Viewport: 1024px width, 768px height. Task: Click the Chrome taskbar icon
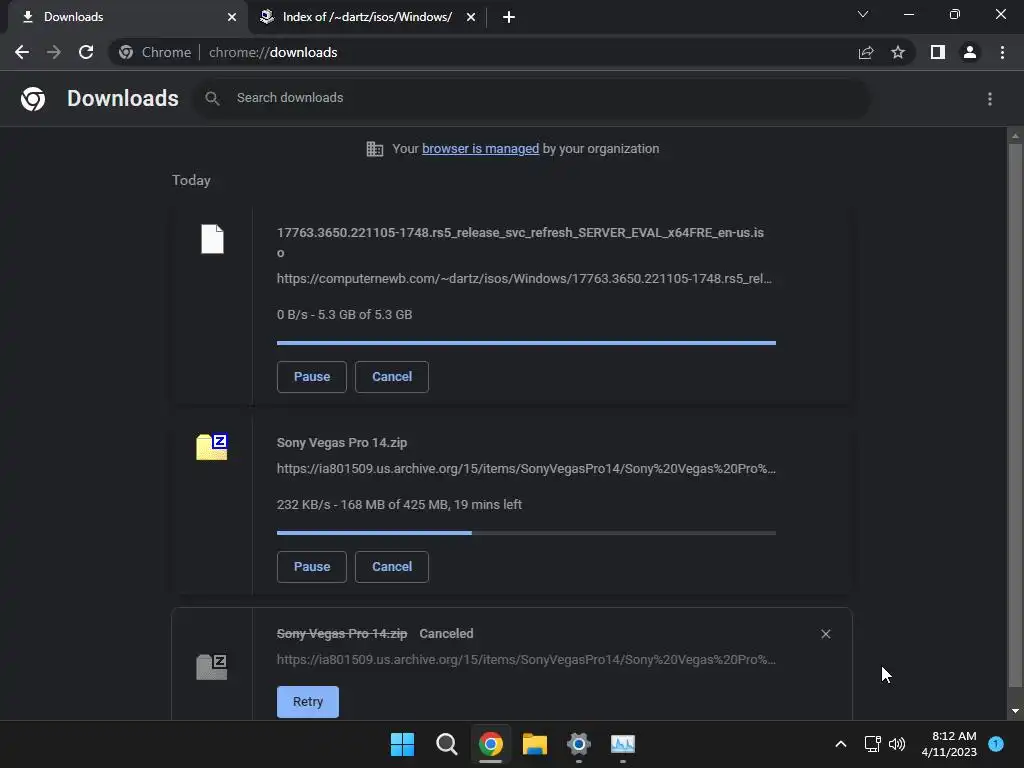pyautogui.click(x=490, y=744)
